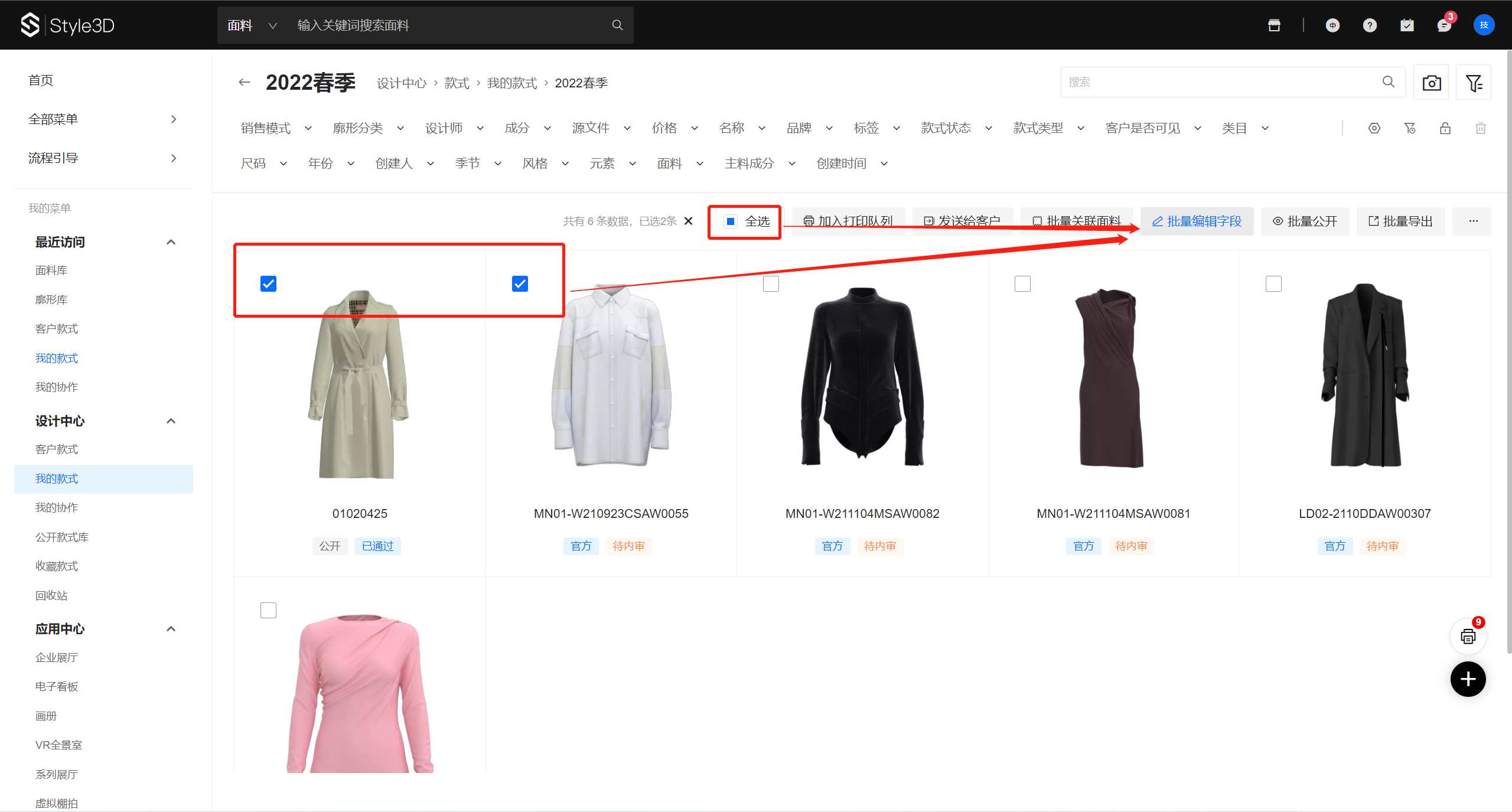Click the lock icon in filter bar
The width and height of the screenshot is (1512, 812).
1445,128
